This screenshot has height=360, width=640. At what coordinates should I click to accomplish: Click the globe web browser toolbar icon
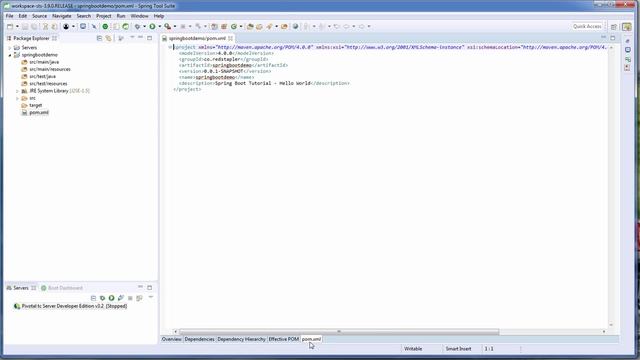click(x=296, y=27)
